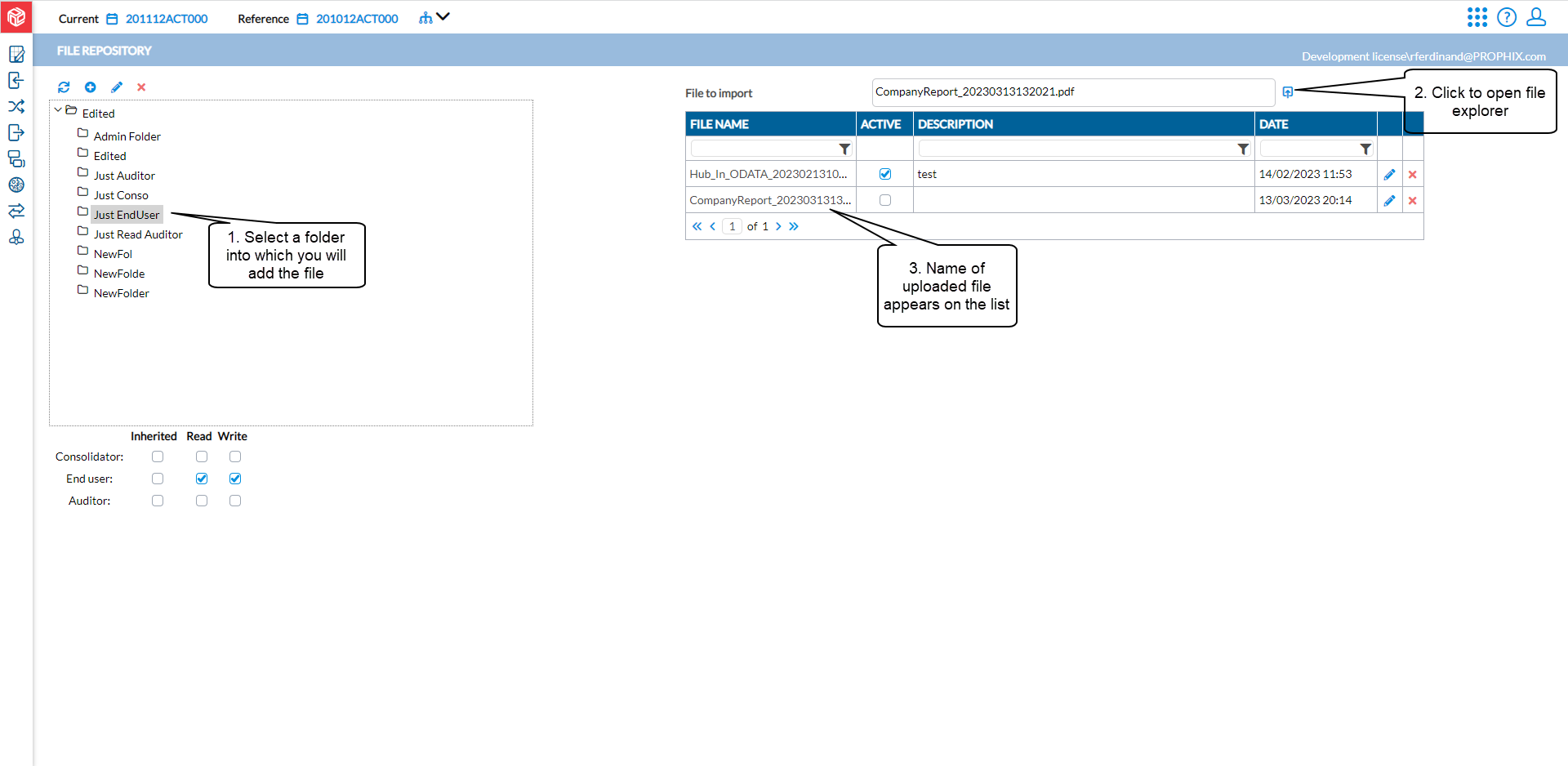Toggle Consolidator Write checkbox
The image size is (1568, 766).
pyautogui.click(x=235, y=456)
